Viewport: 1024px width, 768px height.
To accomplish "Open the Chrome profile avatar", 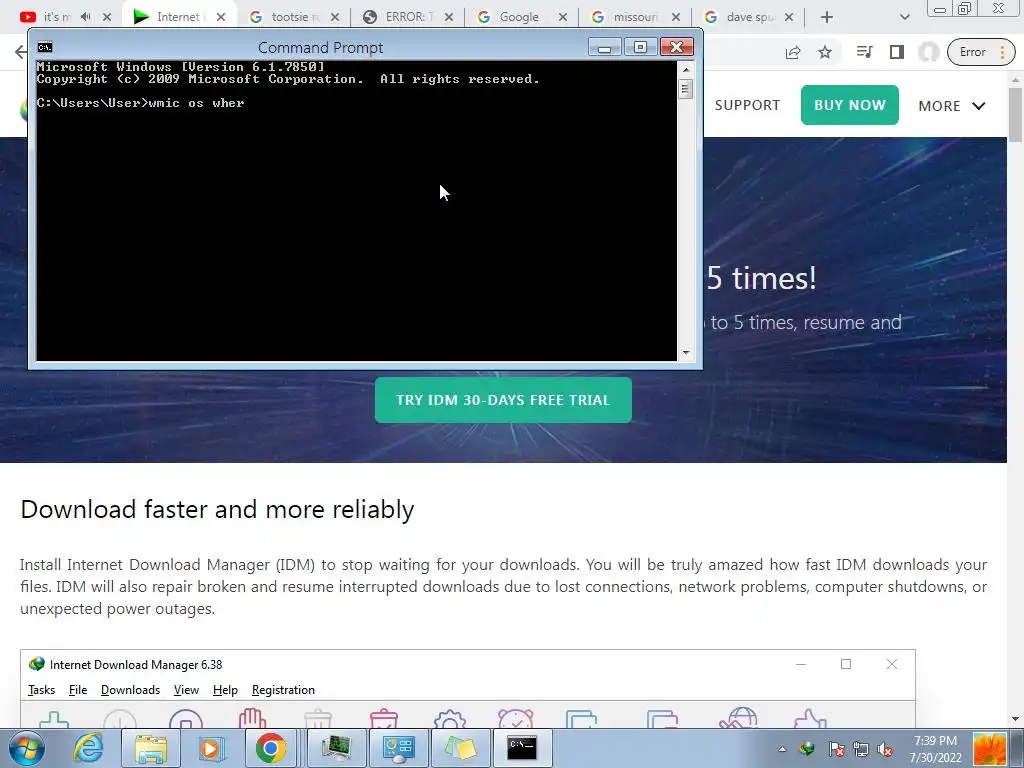I will pyautogui.click(x=928, y=52).
